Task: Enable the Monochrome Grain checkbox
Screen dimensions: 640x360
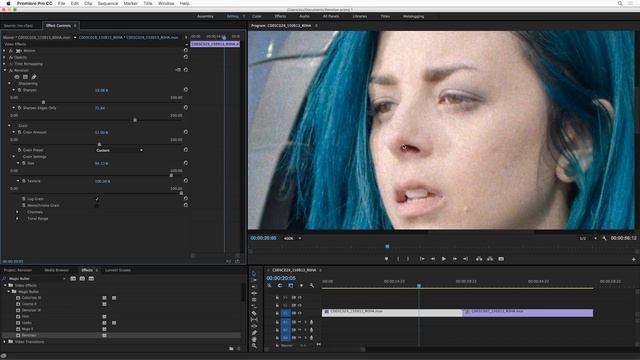Action: 97,205
